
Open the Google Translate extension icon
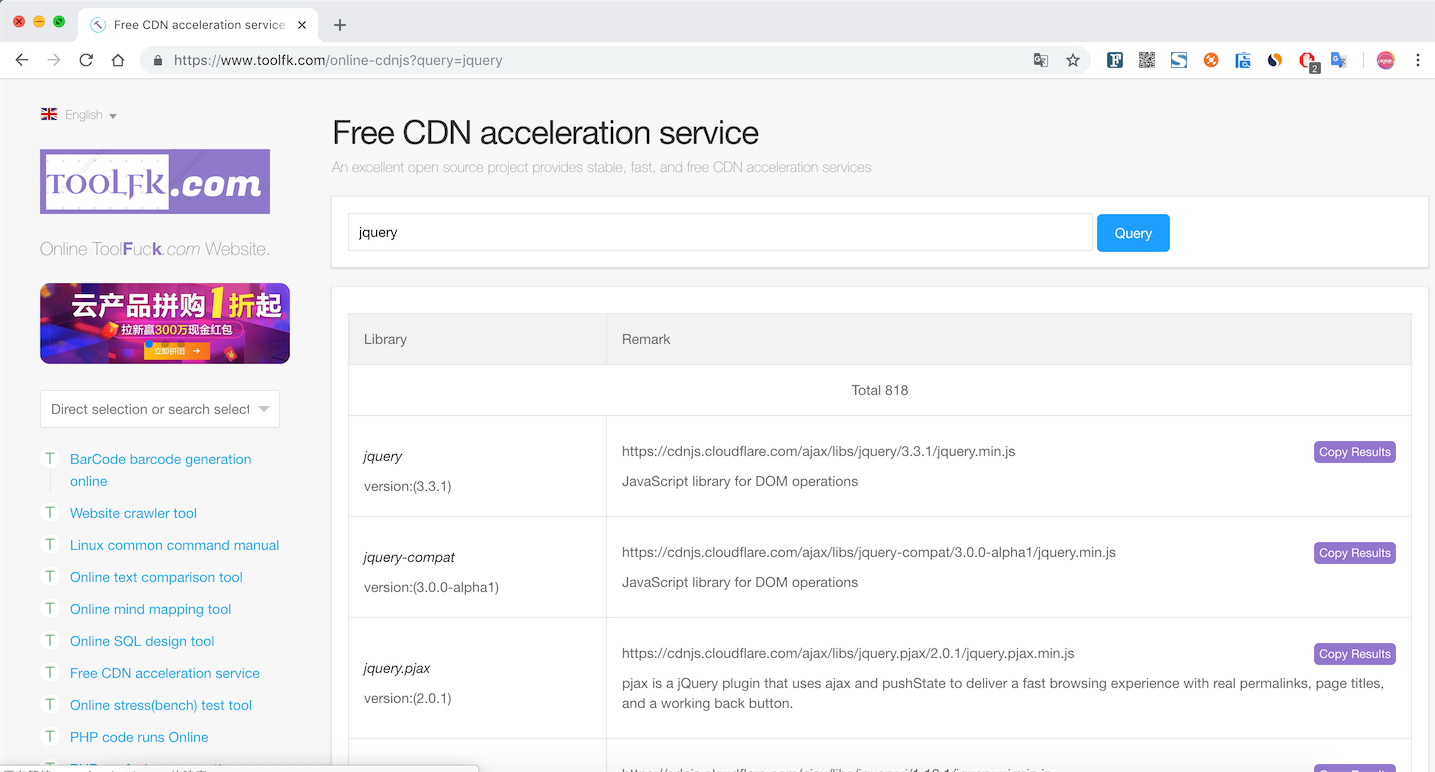(1339, 60)
